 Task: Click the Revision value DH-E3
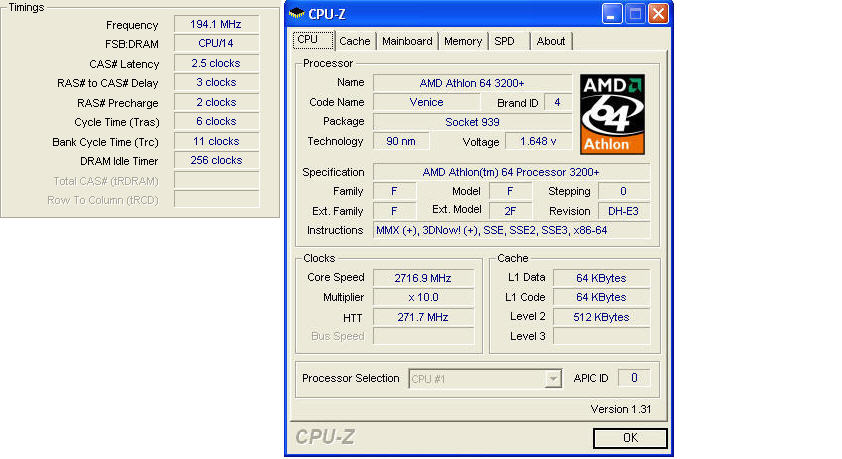click(x=623, y=211)
